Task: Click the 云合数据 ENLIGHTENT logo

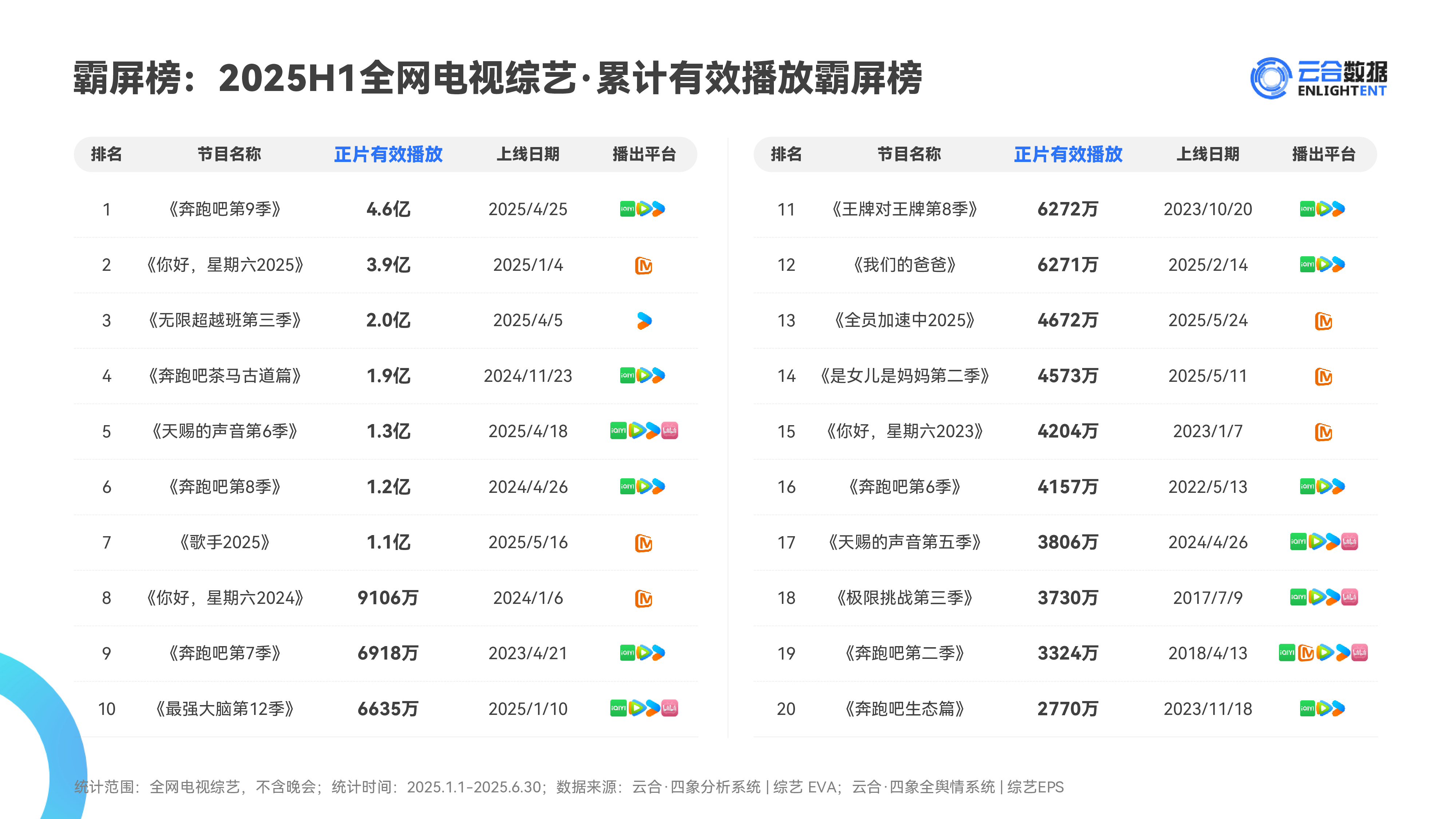Action: coord(1318,78)
